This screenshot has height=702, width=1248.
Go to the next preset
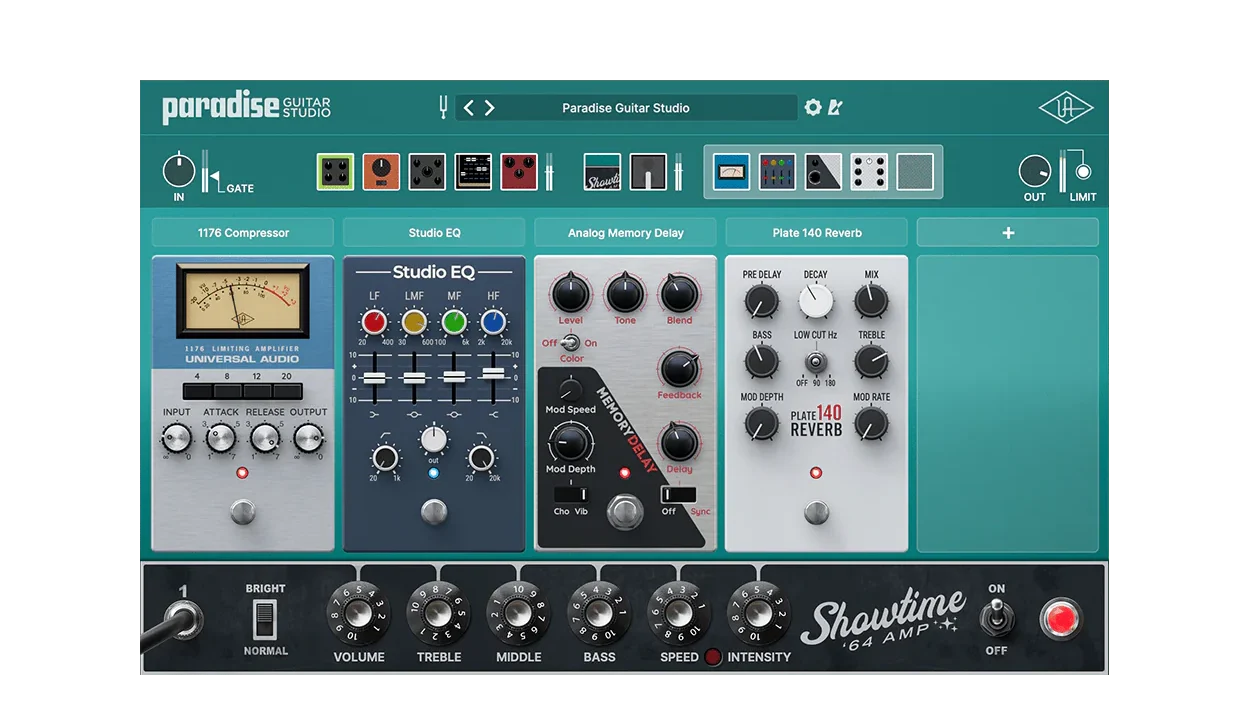point(490,108)
